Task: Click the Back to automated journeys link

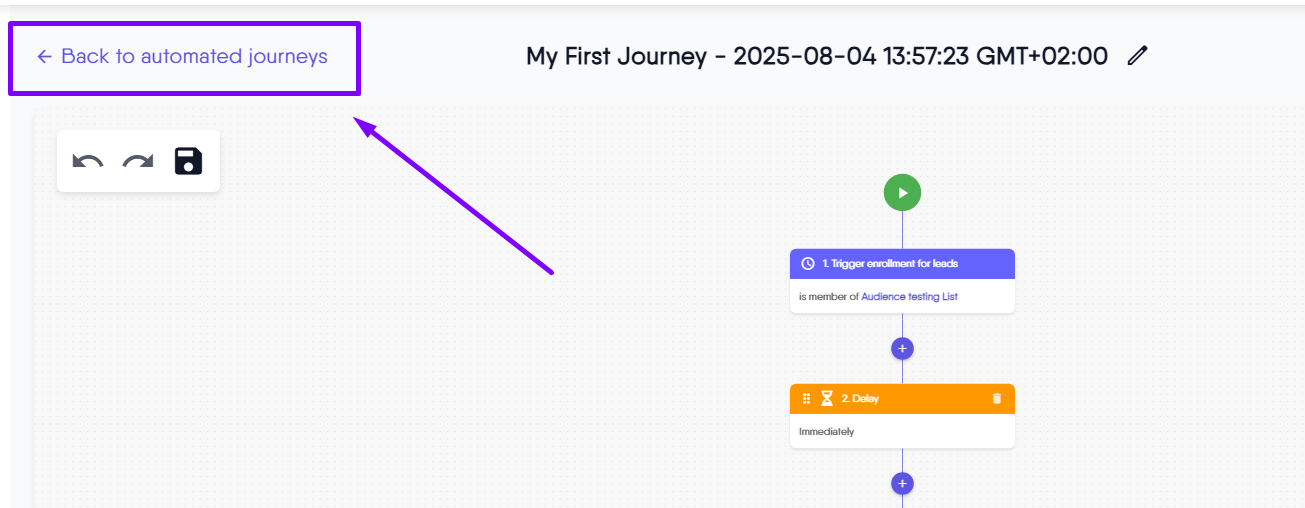Action: (x=194, y=57)
